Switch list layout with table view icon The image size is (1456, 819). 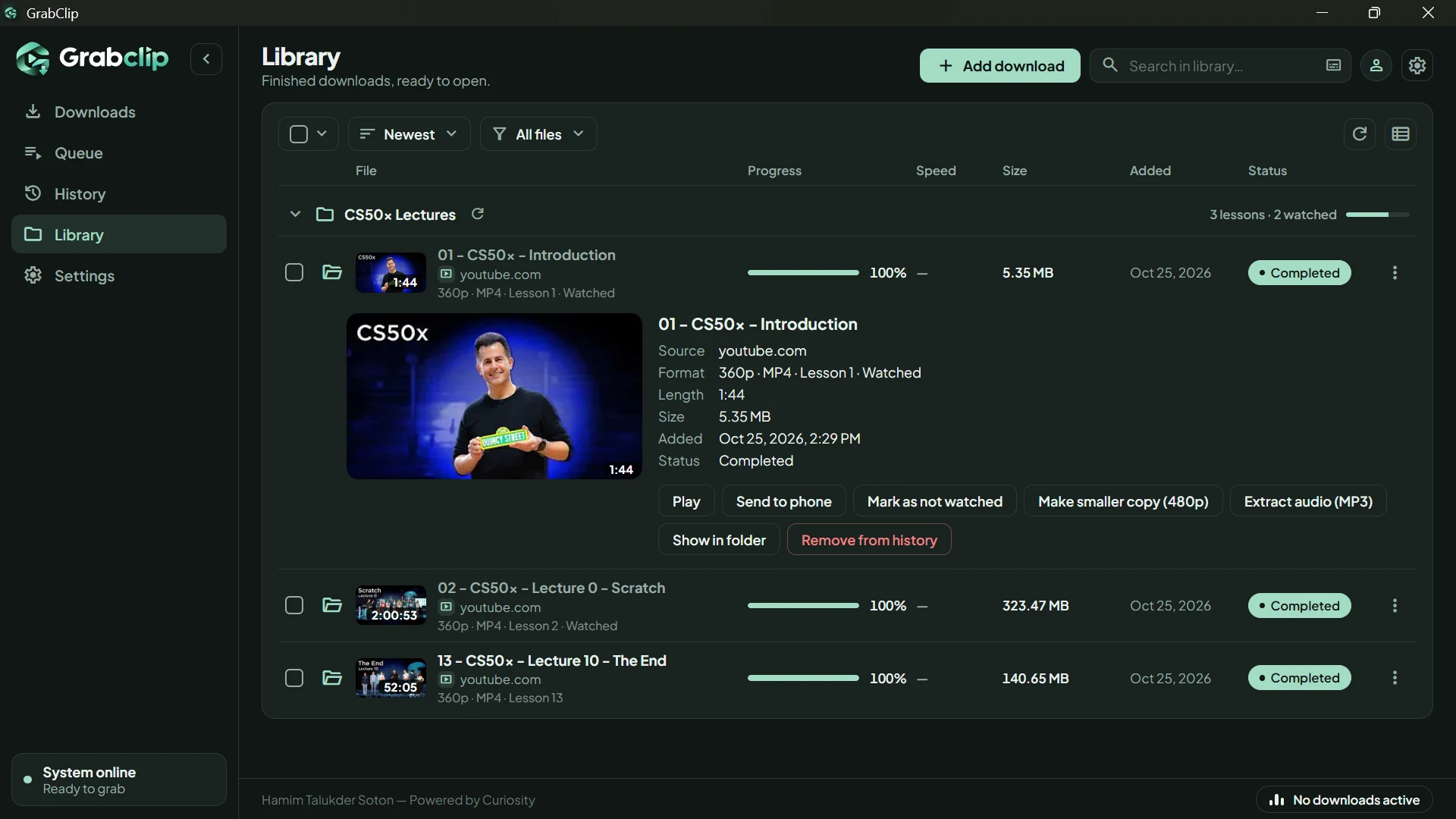[1401, 134]
